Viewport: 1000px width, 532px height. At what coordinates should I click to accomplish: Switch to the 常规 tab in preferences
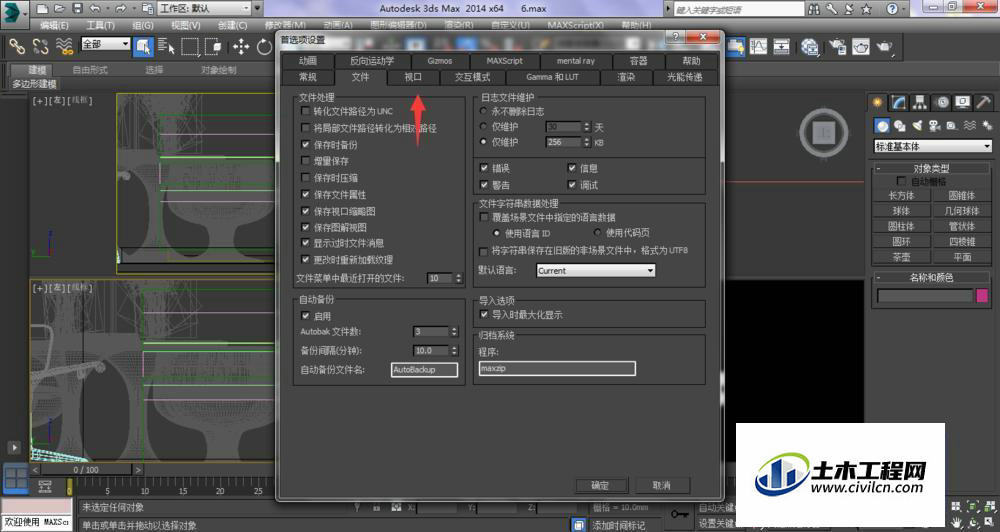308,77
